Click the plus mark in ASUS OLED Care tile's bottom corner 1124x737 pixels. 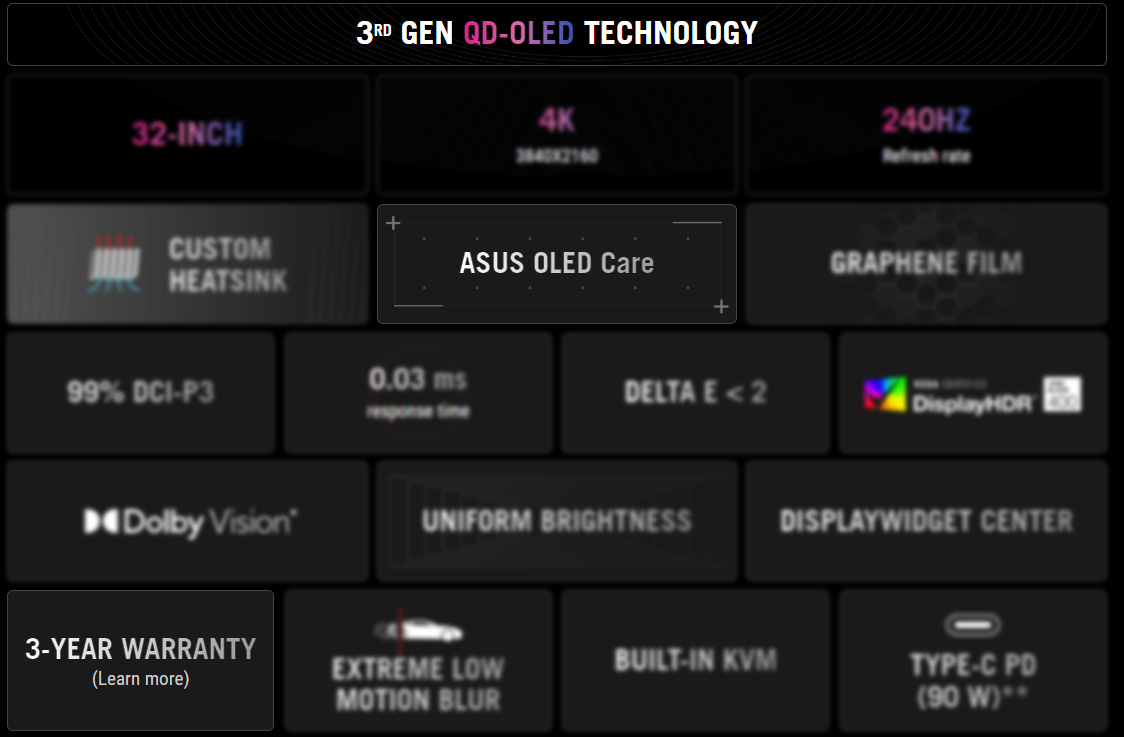click(721, 307)
